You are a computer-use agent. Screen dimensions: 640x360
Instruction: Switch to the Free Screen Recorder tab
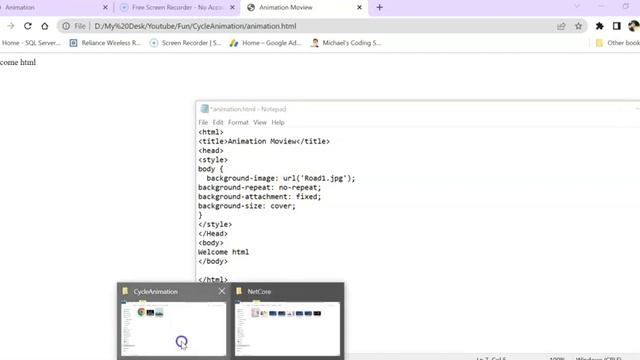tap(177, 7)
